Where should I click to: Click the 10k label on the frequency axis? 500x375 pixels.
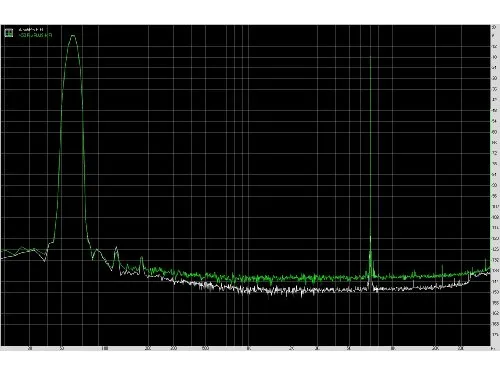(x=393, y=349)
